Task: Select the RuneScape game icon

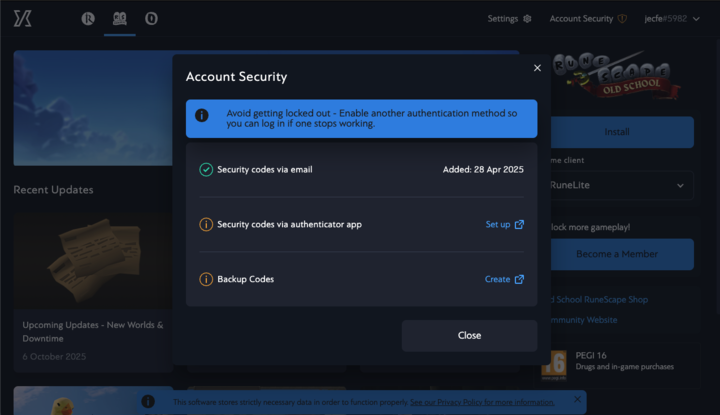Action: point(88,18)
